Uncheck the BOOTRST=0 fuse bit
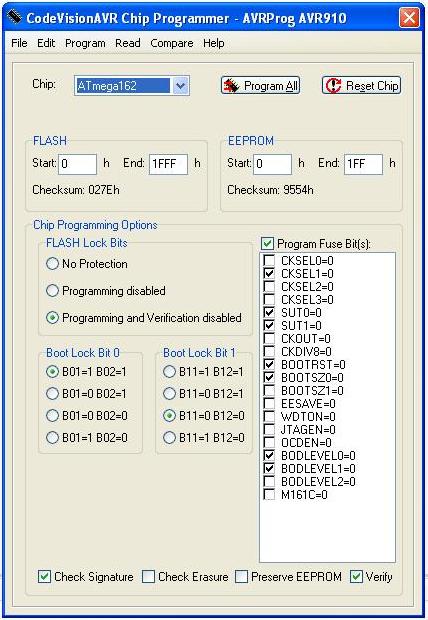 [x=269, y=364]
